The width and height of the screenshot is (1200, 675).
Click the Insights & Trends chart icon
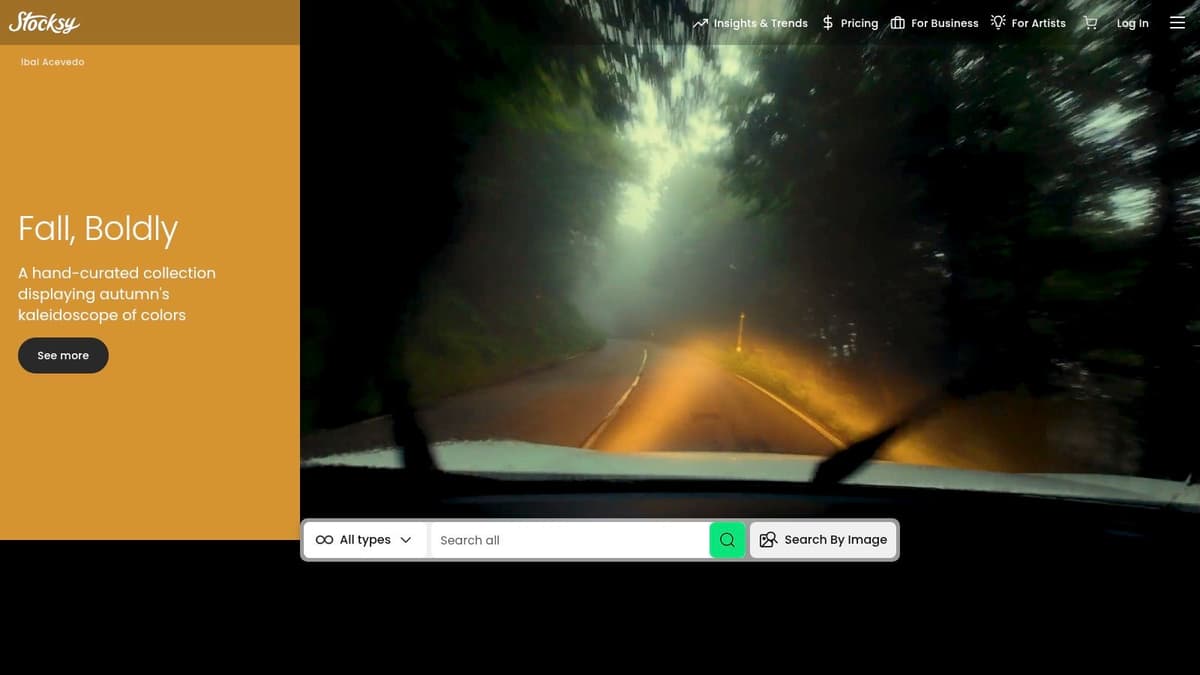[700, 23]
